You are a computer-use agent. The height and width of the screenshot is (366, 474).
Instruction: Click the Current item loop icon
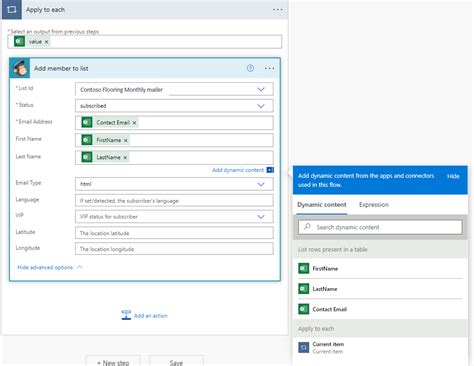(x=303, y=348)
